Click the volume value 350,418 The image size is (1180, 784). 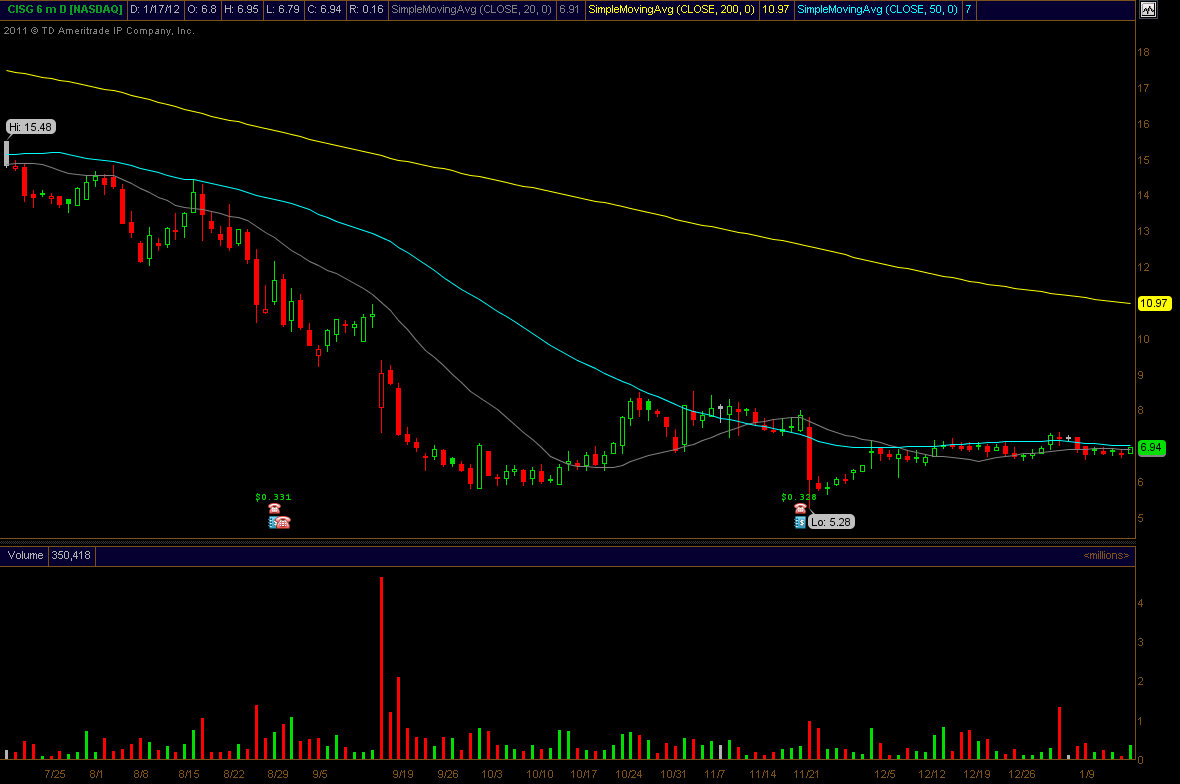[71, 555]
